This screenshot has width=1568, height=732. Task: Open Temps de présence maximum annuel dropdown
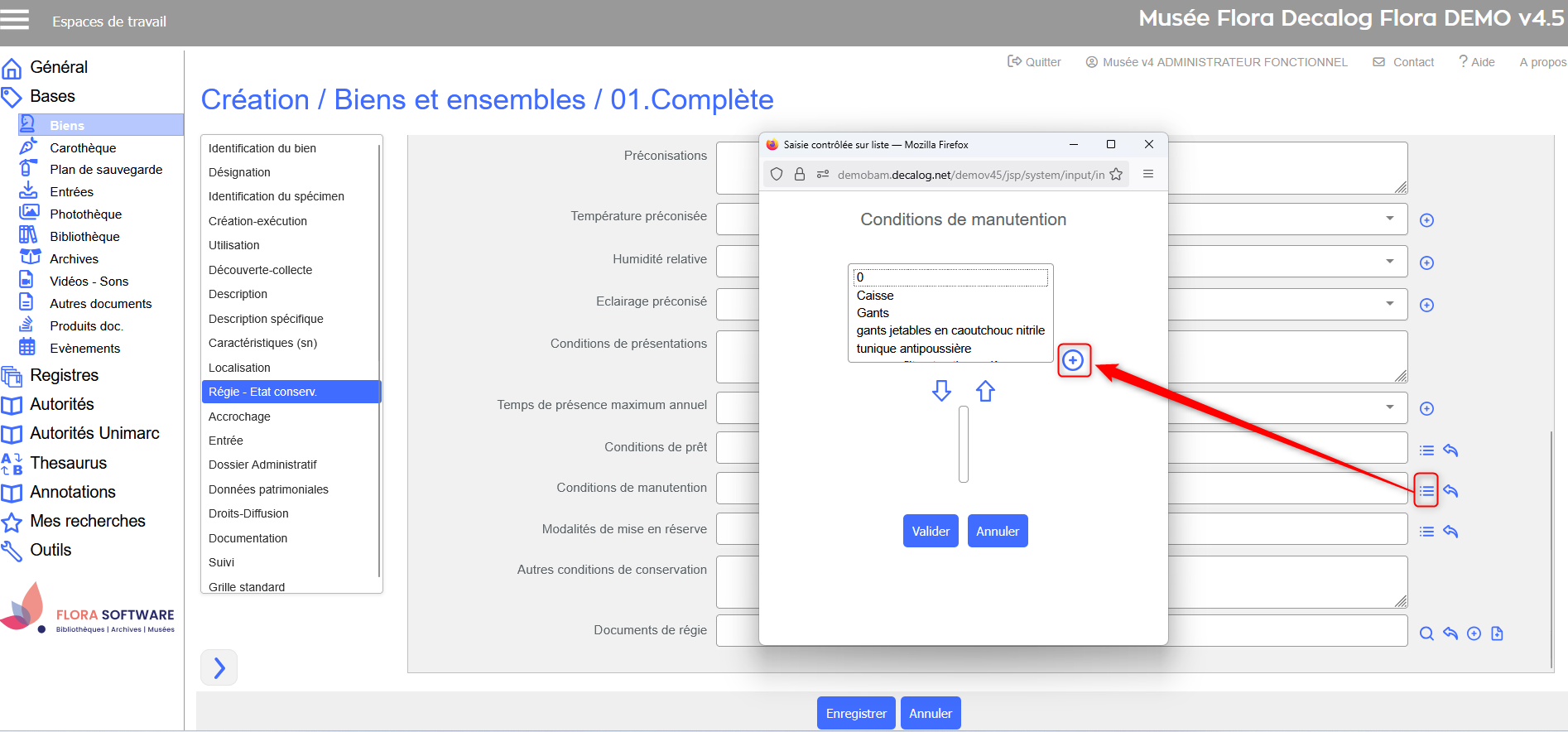(1389, 407)
